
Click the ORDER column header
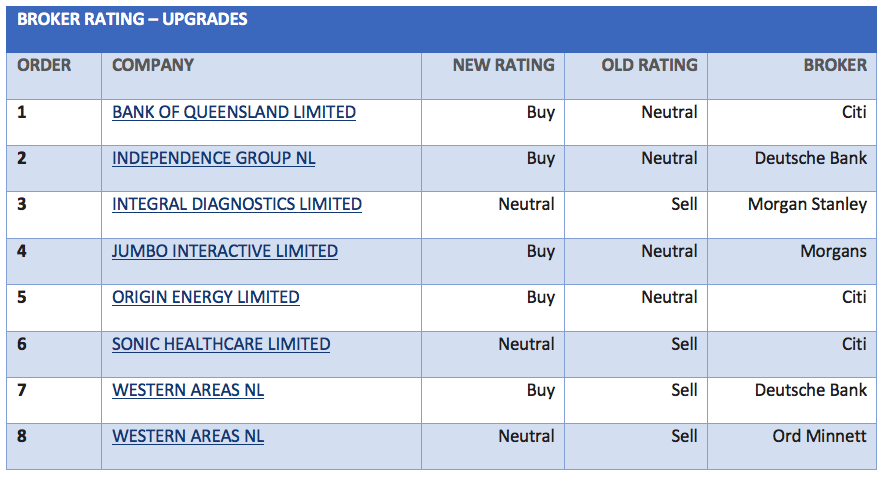(x=44, y=65)
